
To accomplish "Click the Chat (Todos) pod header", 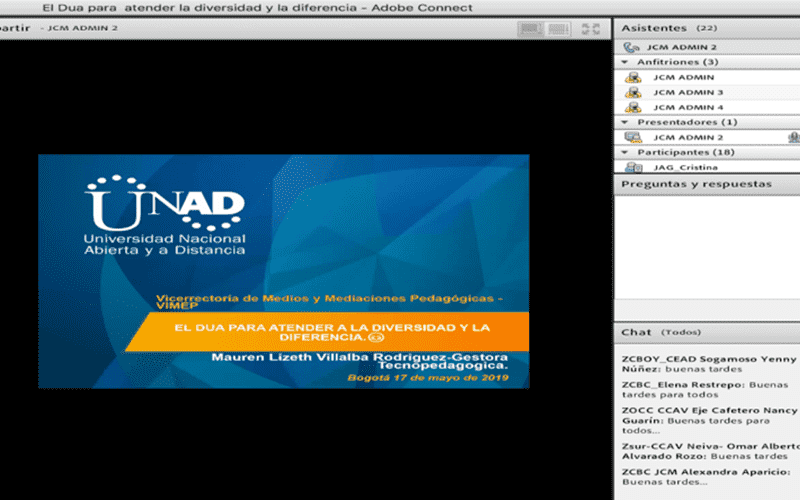I will pos(707,333).
